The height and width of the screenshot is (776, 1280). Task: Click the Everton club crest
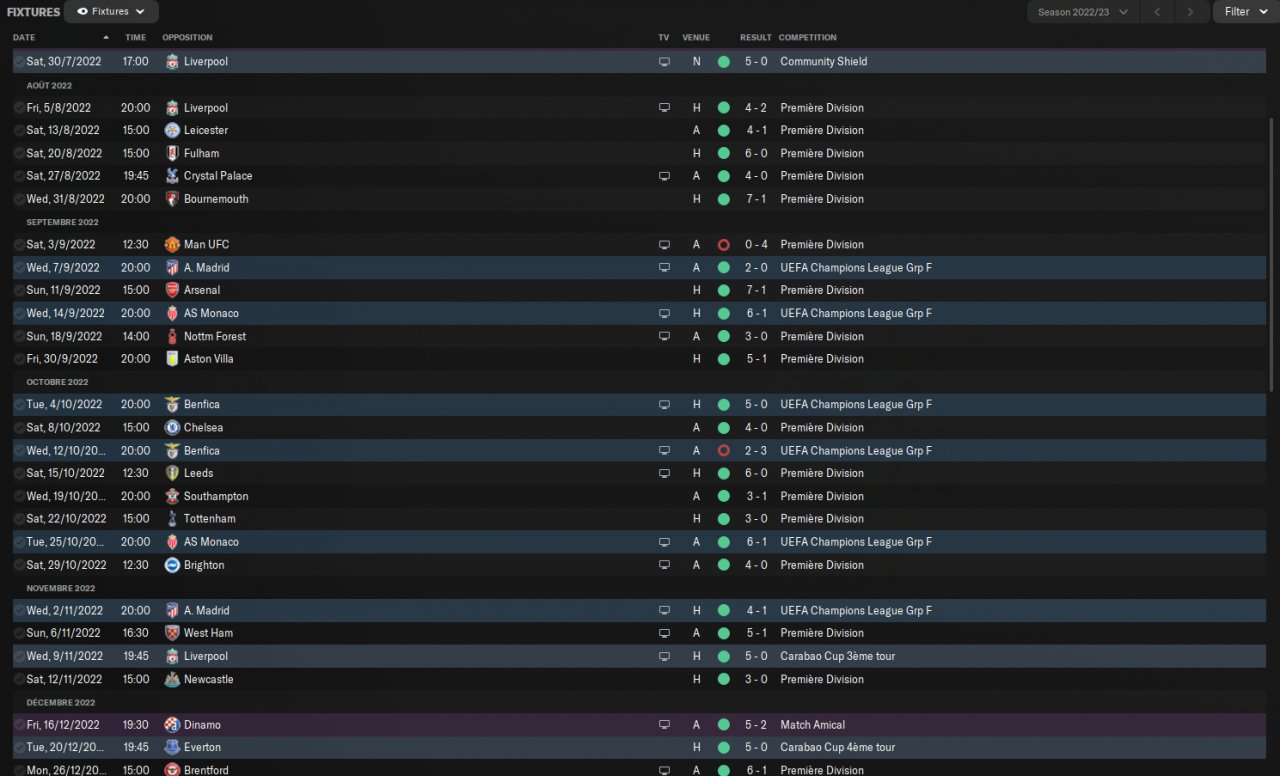point(172,747)
